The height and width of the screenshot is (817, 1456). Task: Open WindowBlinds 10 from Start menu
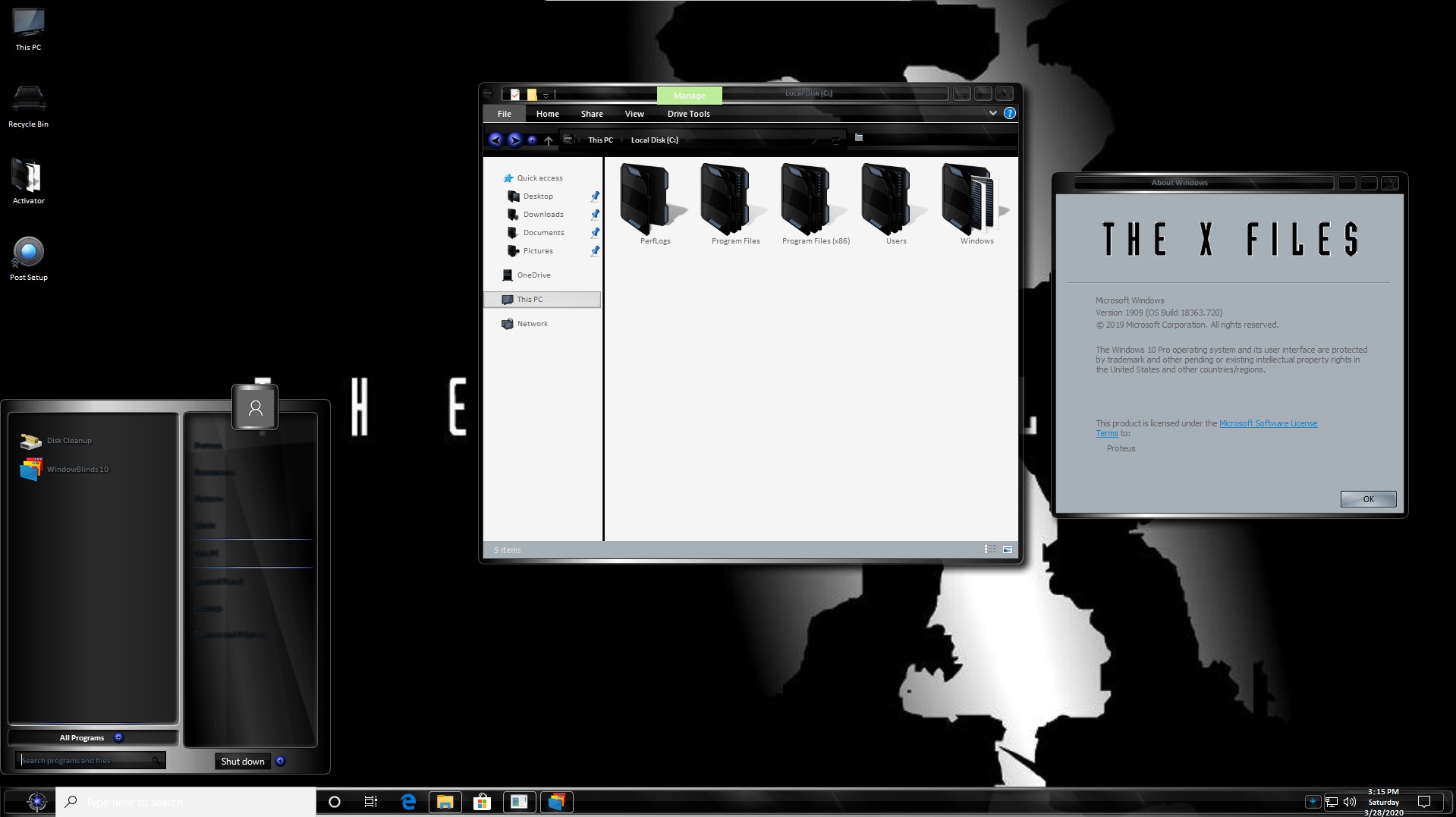pos(64,470)
